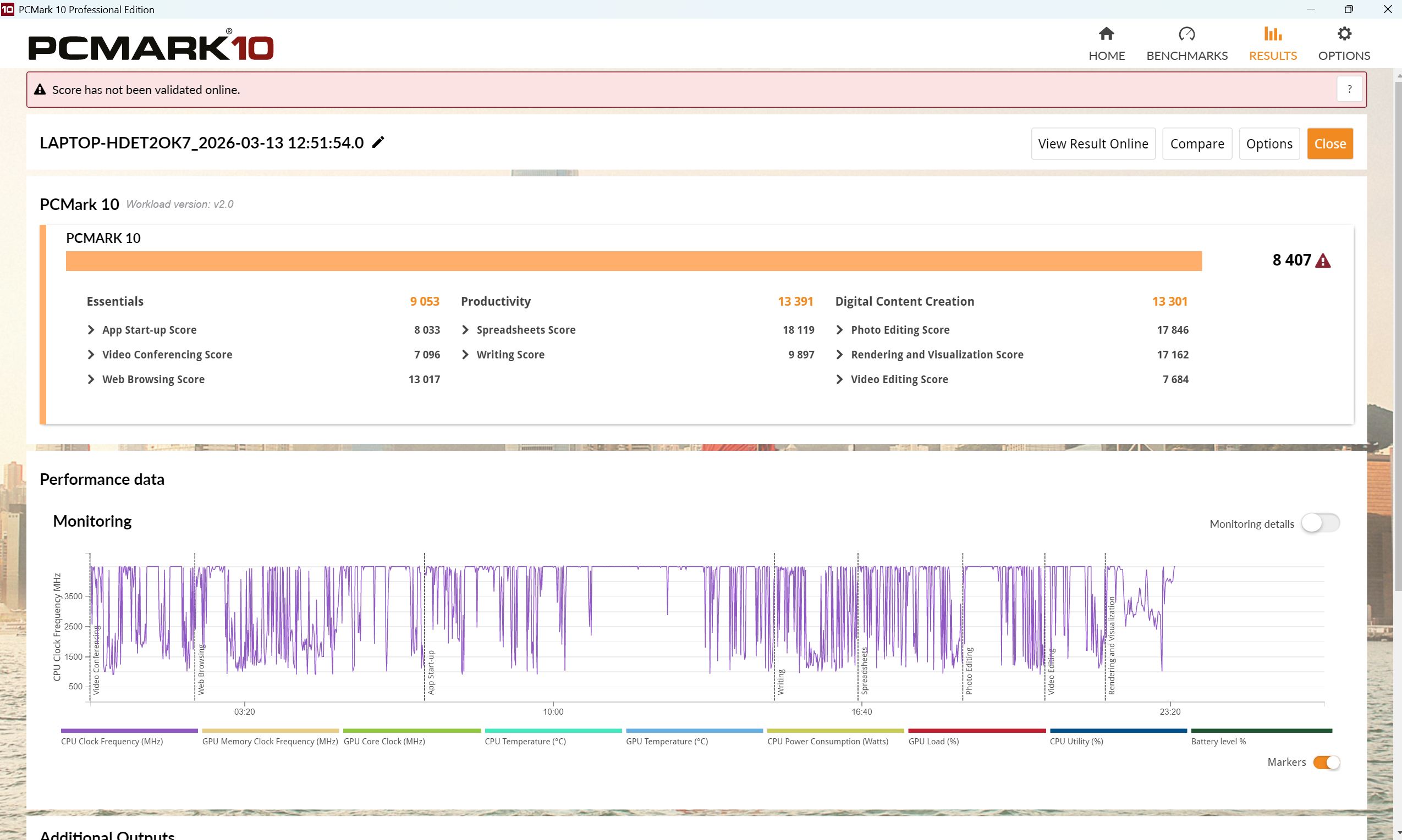Click the Results bar chart icon
Image resolution: width=1402 pixels, height=840 pixels.
1272,34
